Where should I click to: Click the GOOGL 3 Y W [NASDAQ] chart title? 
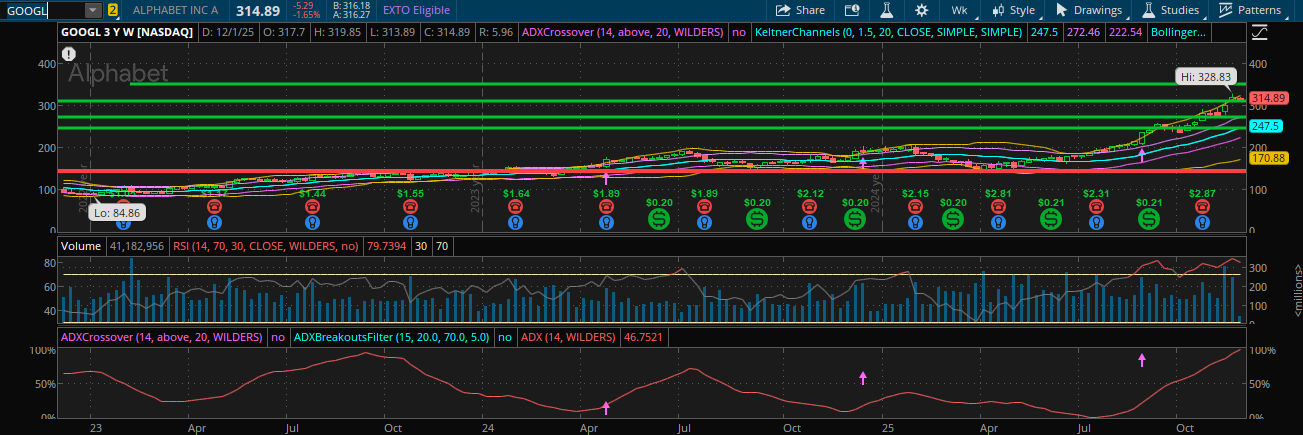click(x=127, y=32)
